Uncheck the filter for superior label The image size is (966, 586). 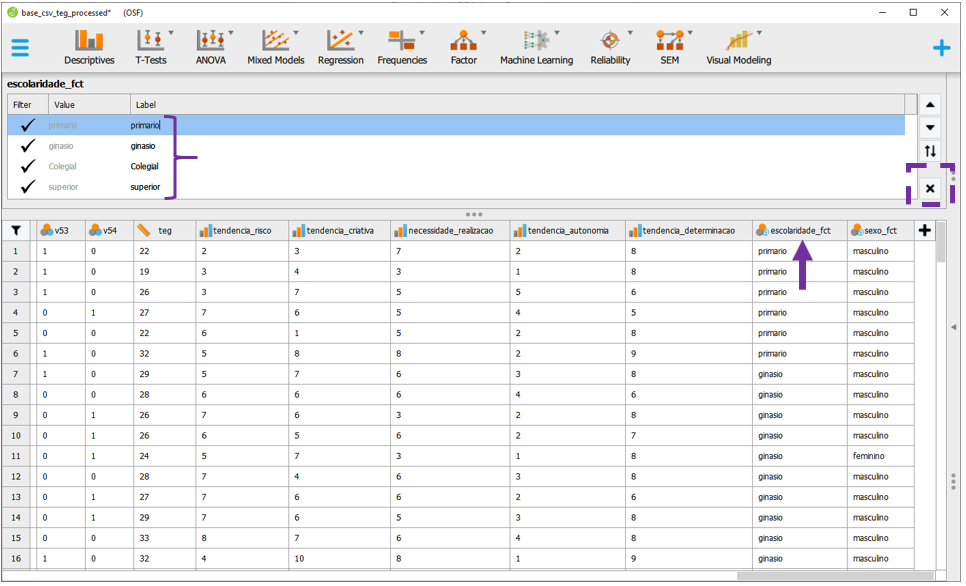[28, 187]
